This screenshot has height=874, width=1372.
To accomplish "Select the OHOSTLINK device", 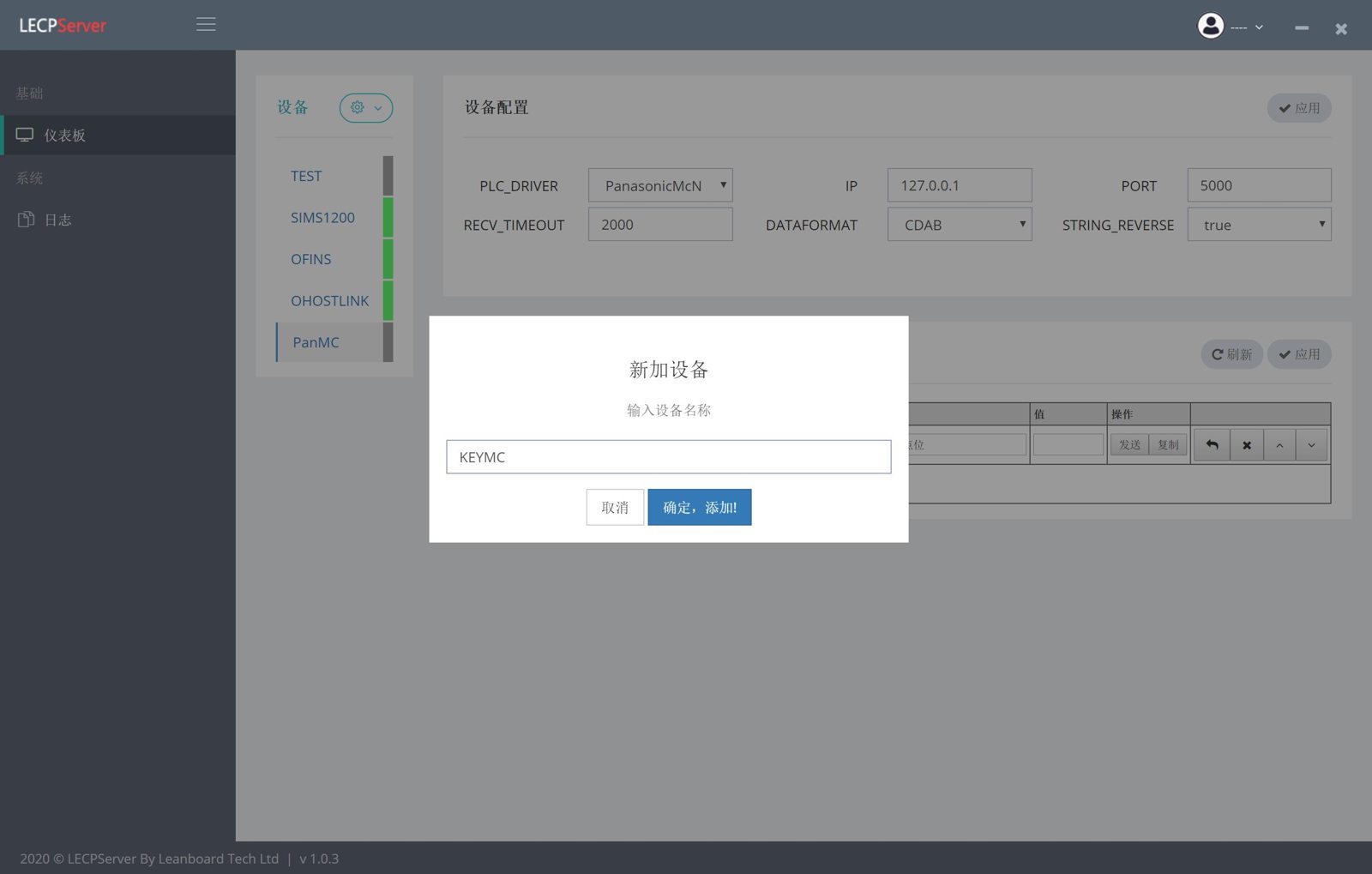I will 329,301.
